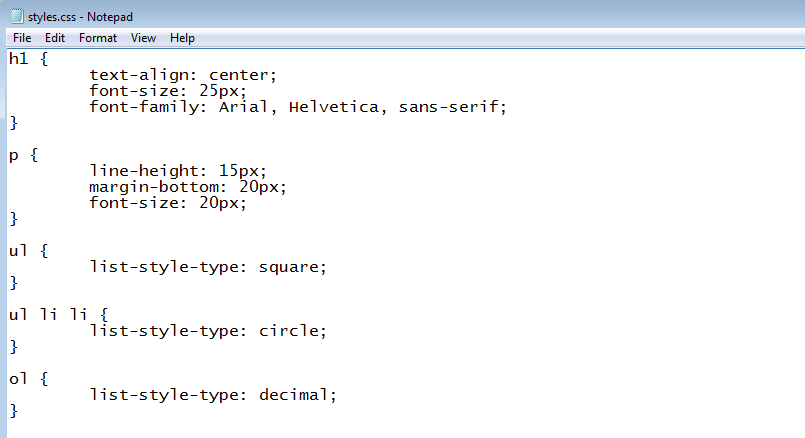This screenshot has height=438, width=805.
Task: Open the View menu
Action: 143,38
